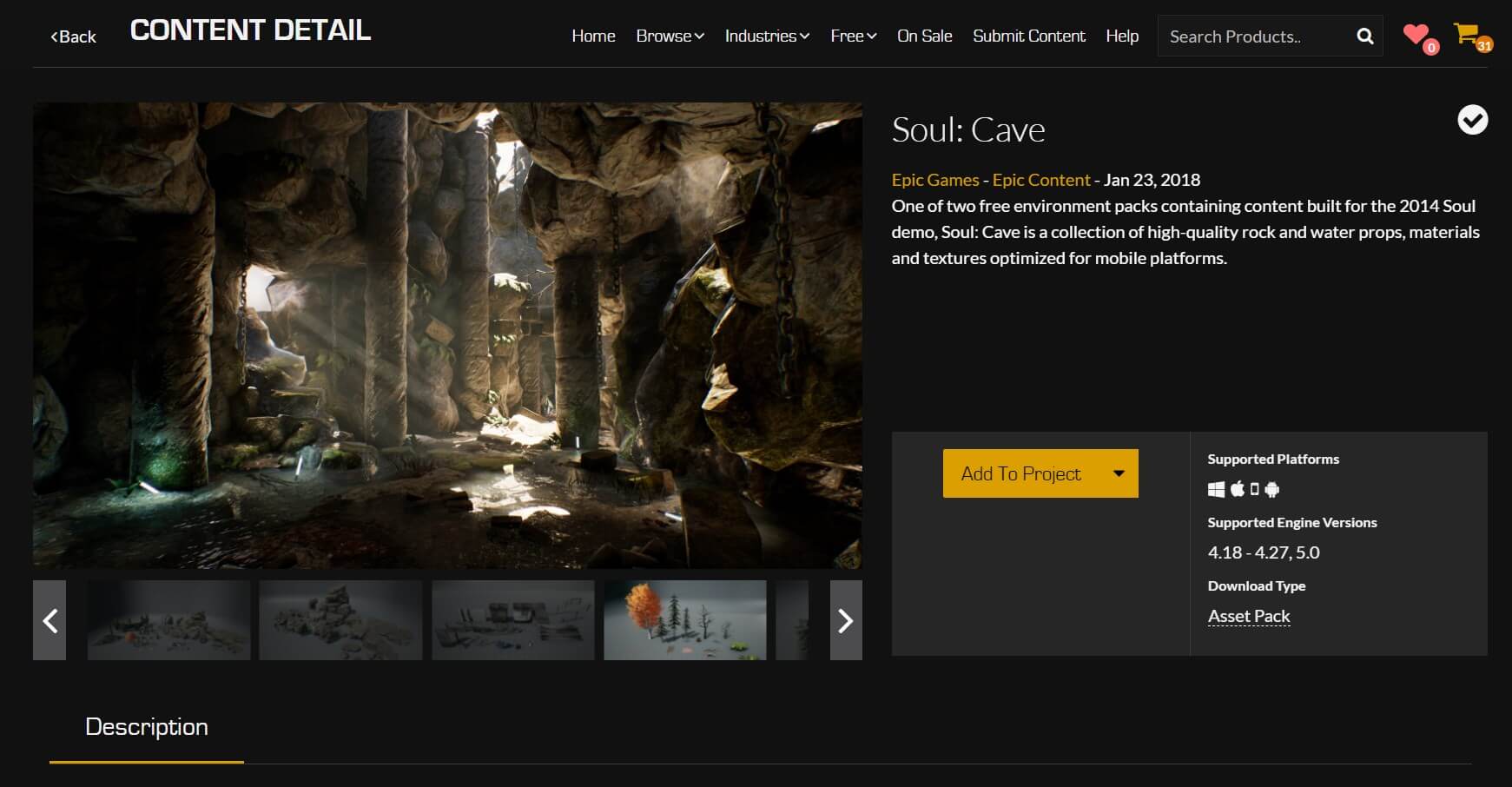Select the third thumbnail showing flat debris

(513, 620)
